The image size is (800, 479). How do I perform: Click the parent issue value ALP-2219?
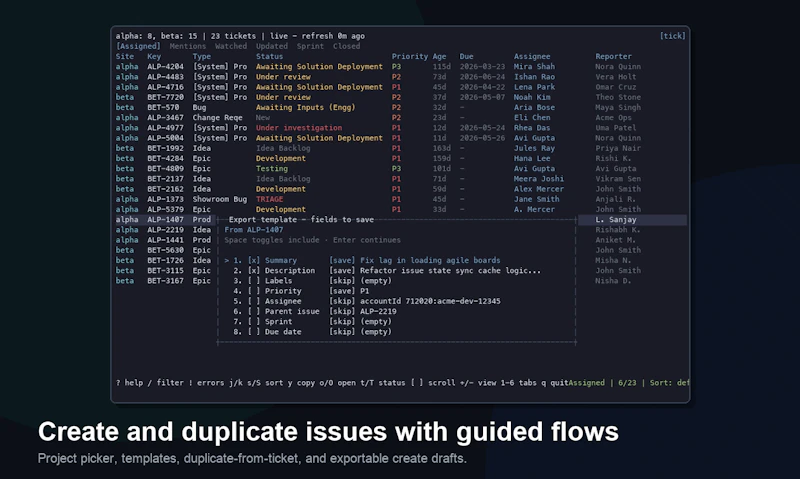(x=378, y=312)
